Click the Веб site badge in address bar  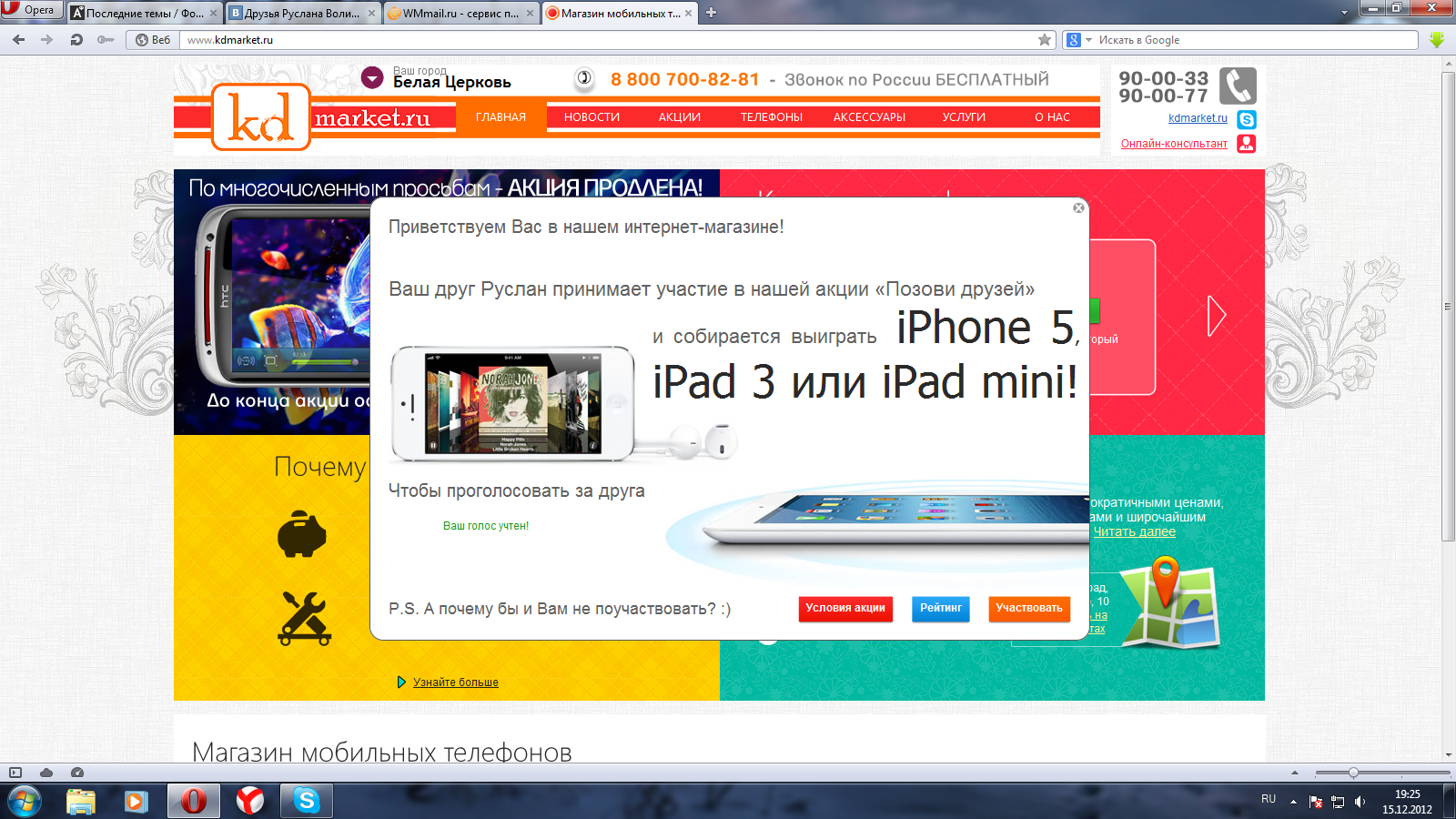click(153, 40)
